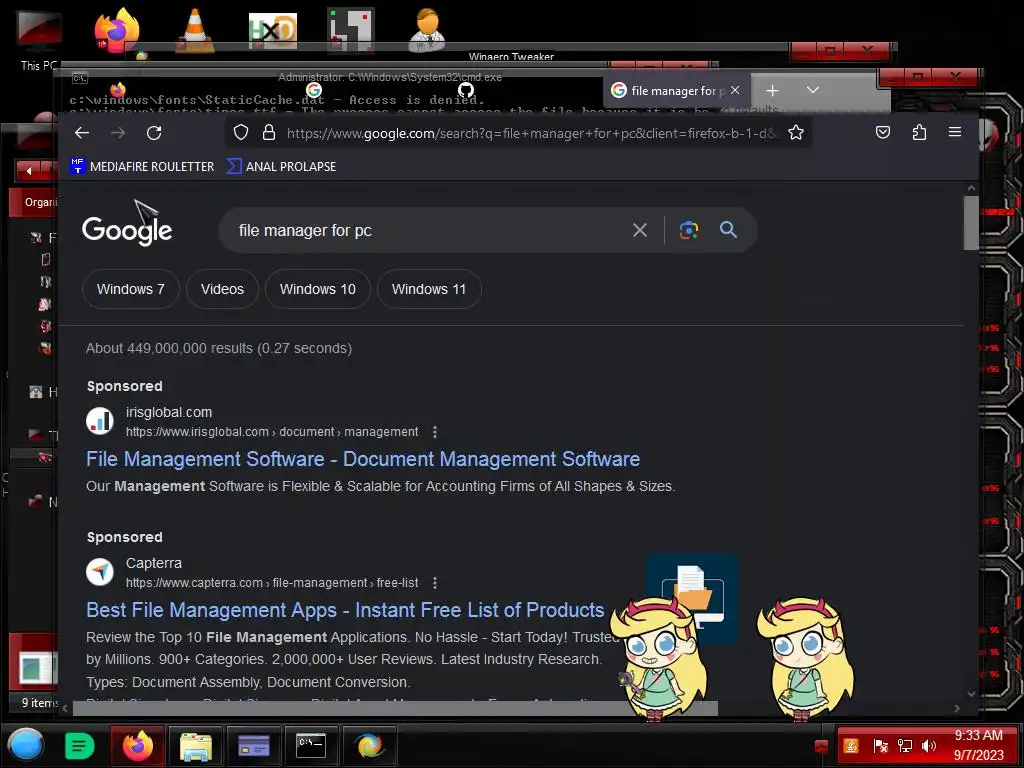The height and width of the screenshot is (768, 1024).
Task: Open options menu for irisglobal.com ad
Action: 435,432
